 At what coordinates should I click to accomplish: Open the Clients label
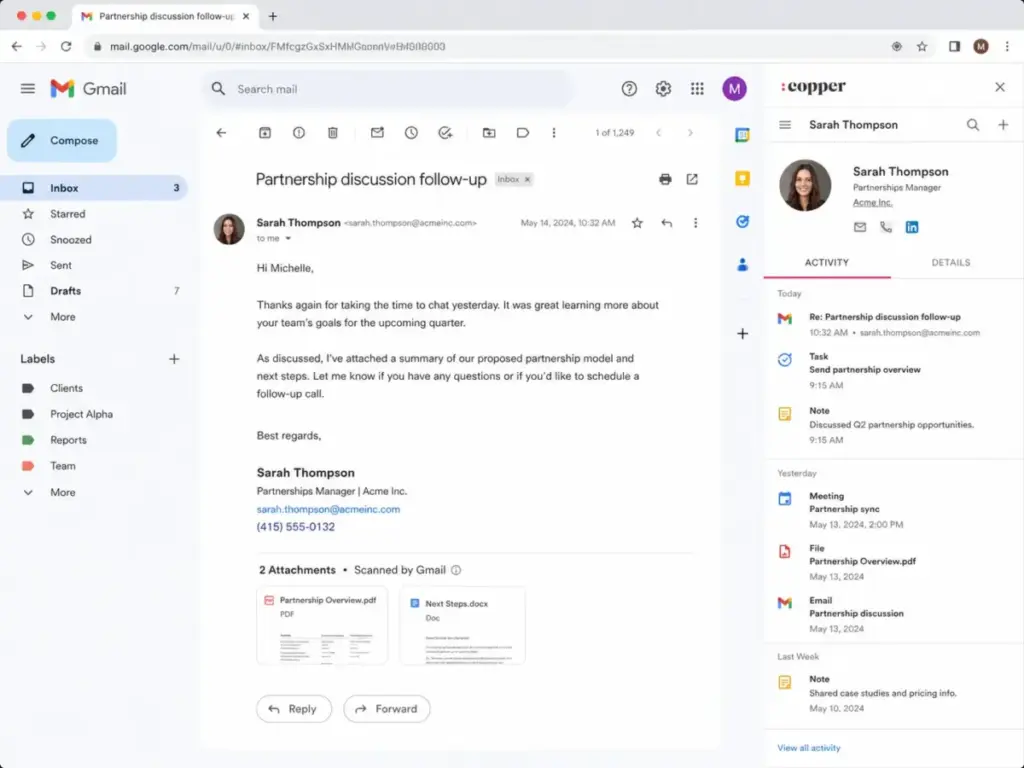tap(66, 388)
